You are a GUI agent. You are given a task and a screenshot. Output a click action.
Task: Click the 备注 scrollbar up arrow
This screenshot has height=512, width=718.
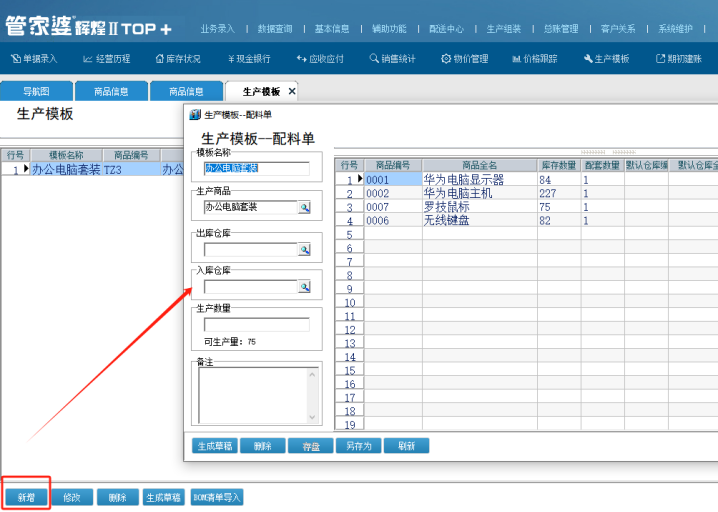[313, 374]
